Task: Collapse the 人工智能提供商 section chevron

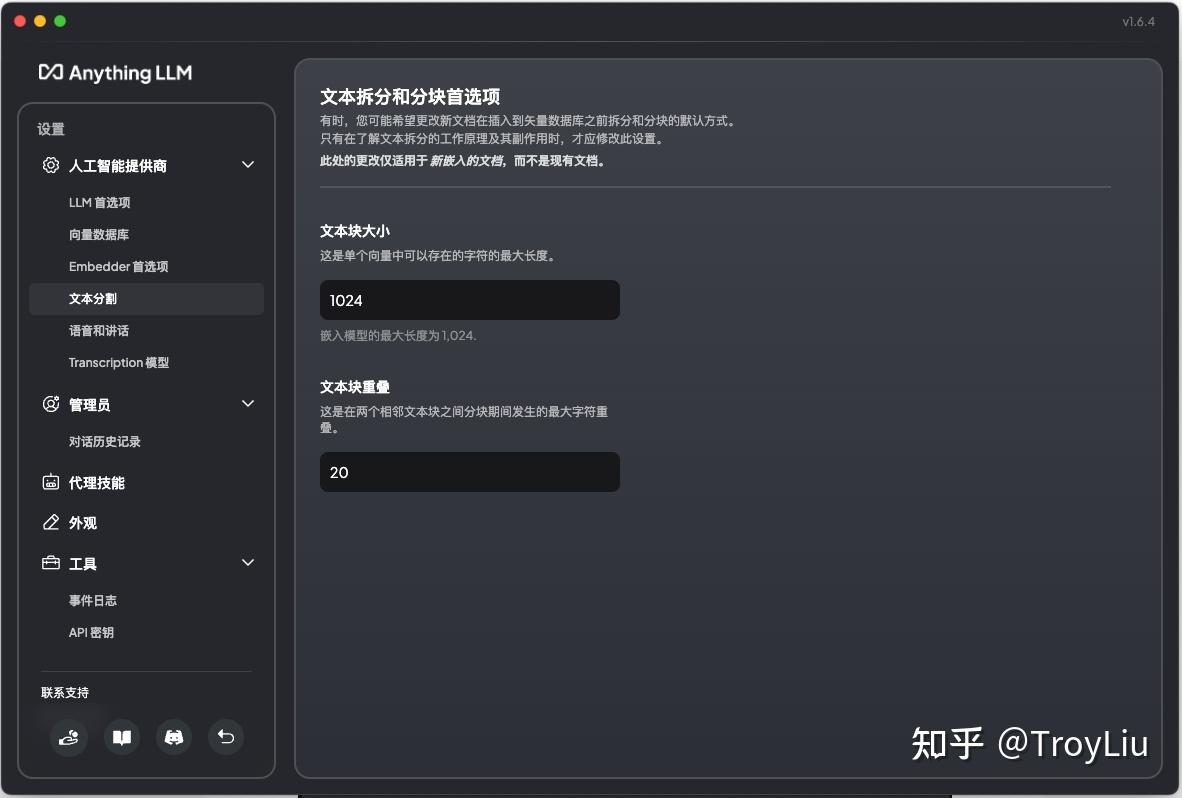Action: click(x=247, y=164)
